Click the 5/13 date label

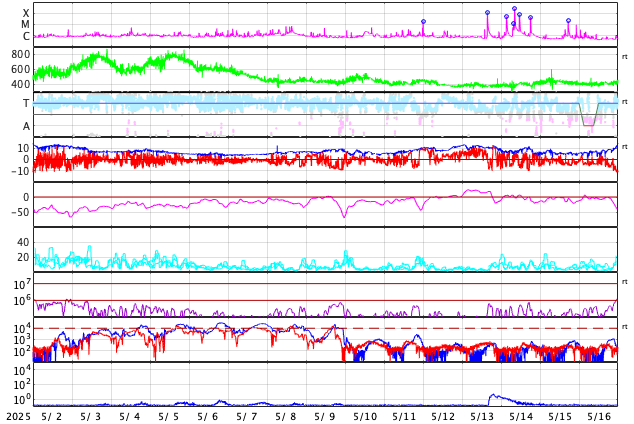tap(482, 416)
